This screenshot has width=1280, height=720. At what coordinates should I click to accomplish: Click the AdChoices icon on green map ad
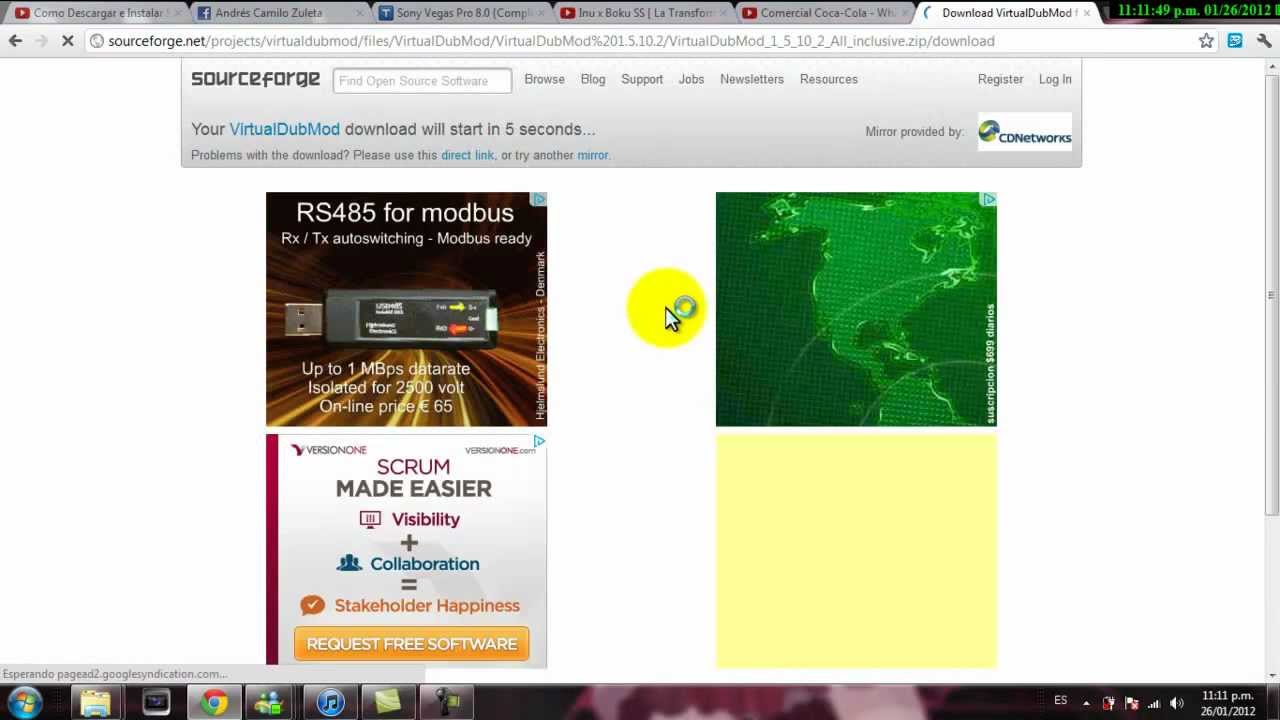pos(989,199)
